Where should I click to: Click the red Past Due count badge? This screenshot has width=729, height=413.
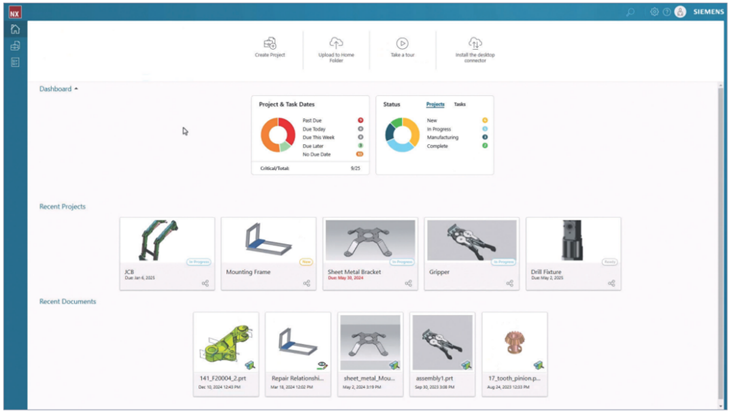(360, 120)
